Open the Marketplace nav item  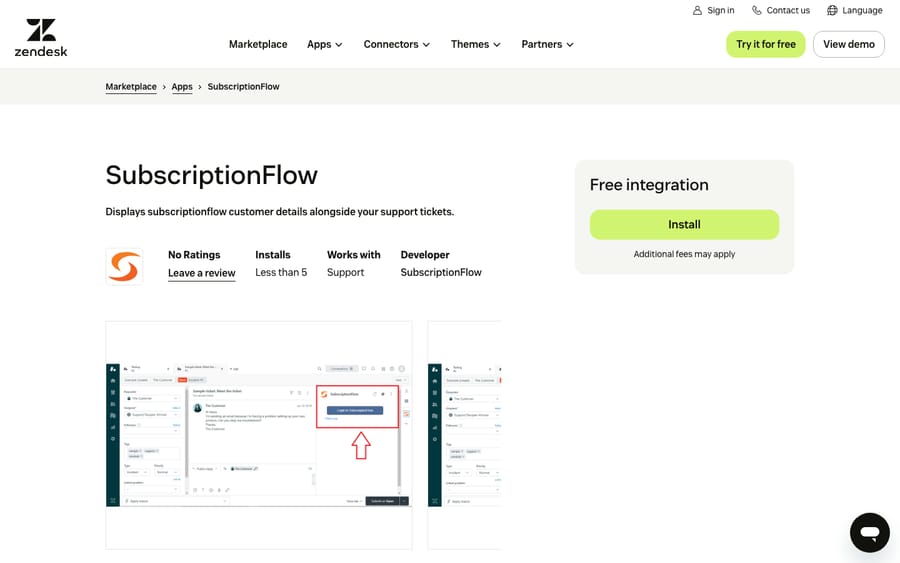click(x=258, y=44)
